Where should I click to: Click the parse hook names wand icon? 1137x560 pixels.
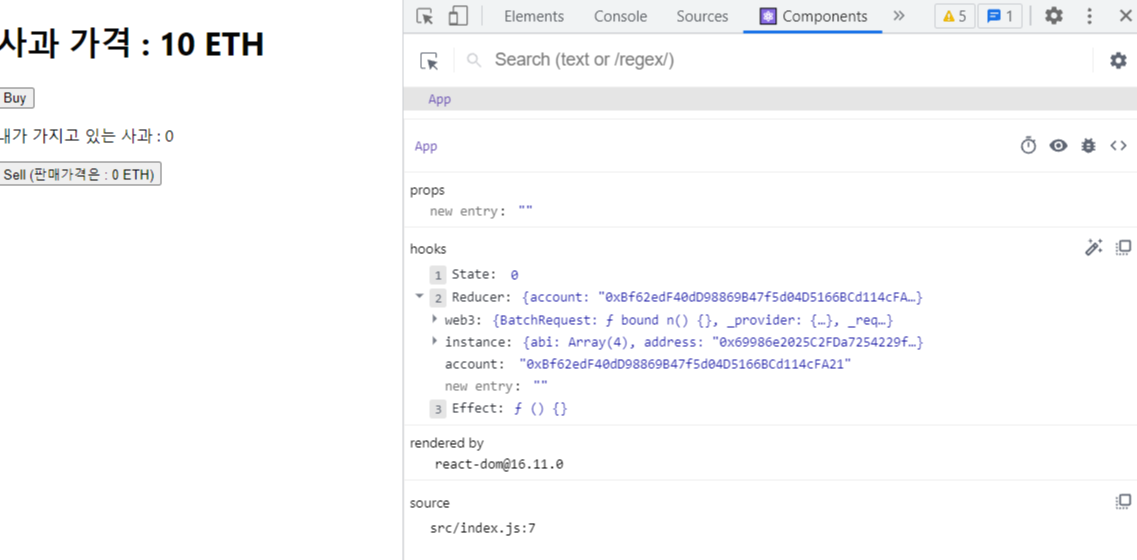[x=1093, y=247]
